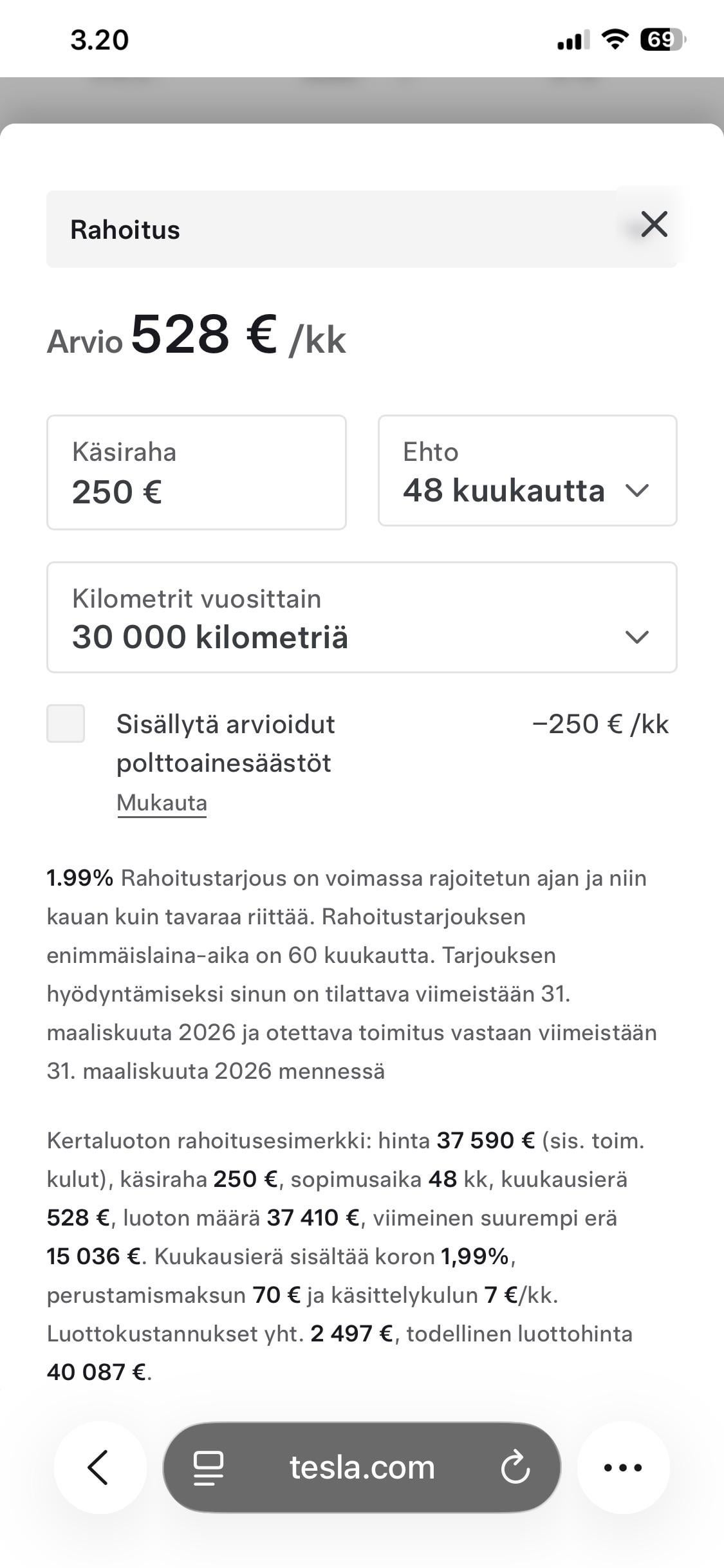The width and height of the screenshot is (724, 1568).
Task: Tap the Sisällytä arvioidut polttoainesäästöt label
Action: (225, 743)
